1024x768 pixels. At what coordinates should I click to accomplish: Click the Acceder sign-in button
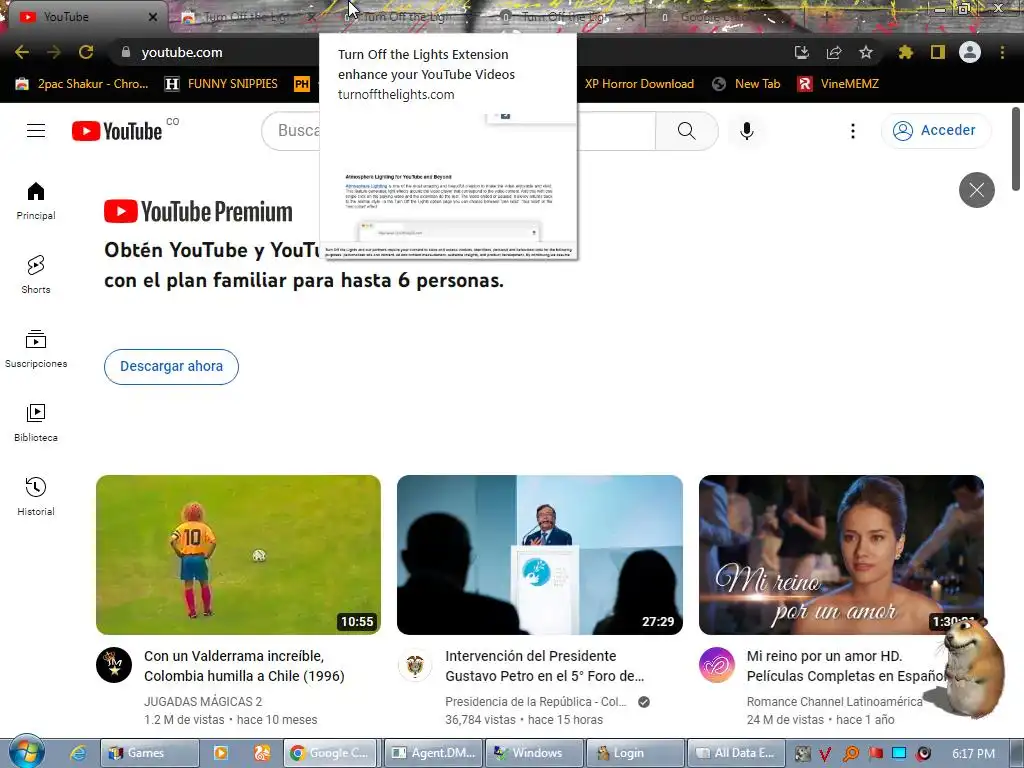[x=935, y=131]
